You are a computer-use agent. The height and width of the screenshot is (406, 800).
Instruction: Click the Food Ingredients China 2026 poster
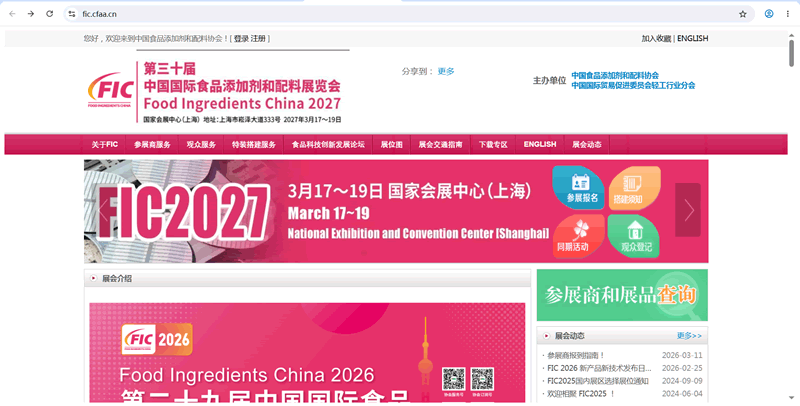coord(307,353)
